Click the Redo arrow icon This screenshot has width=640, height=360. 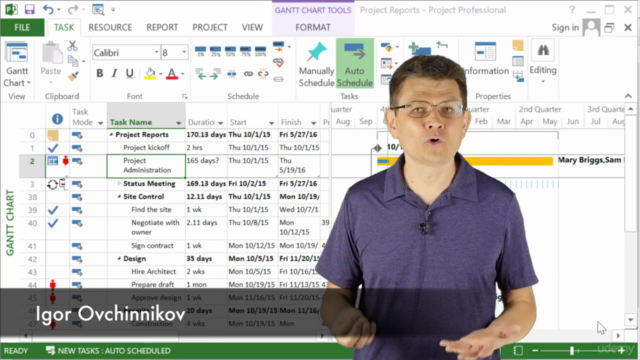(x=73, y=9)
